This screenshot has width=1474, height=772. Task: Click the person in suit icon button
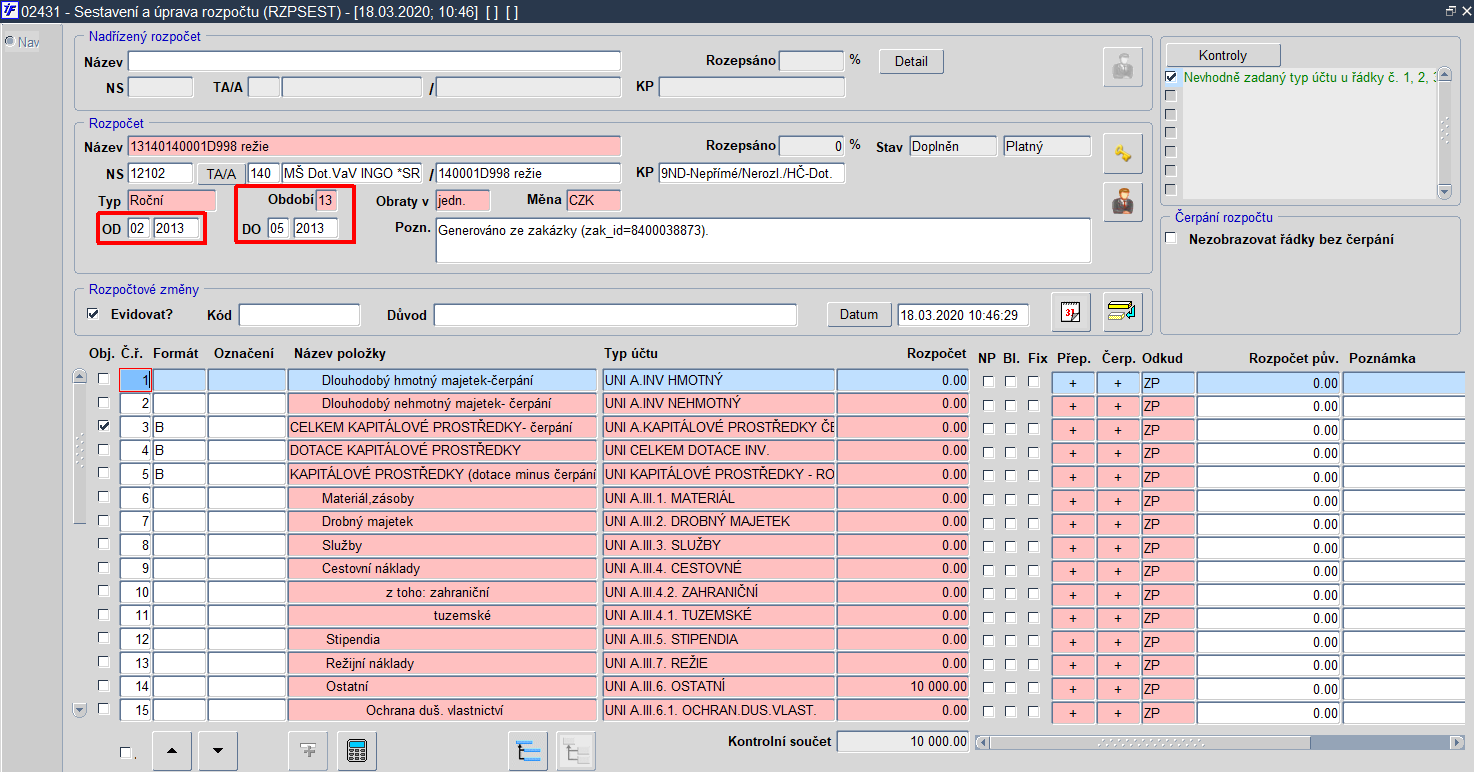click(1121, 201)
